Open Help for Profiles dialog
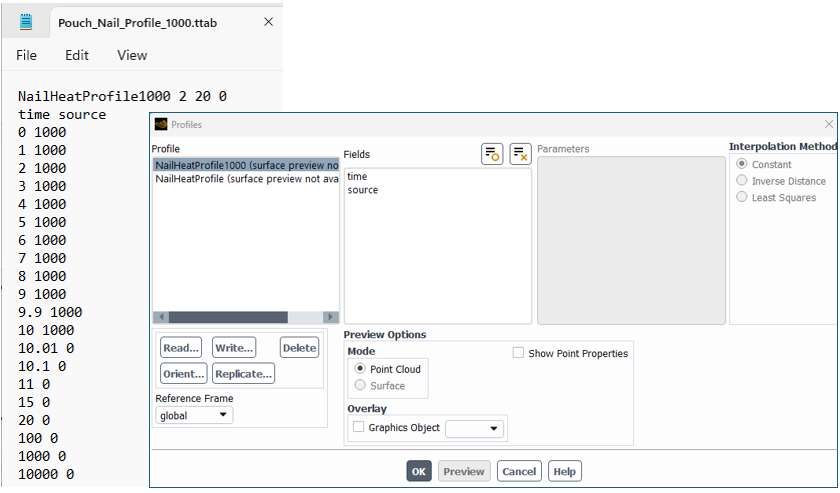 pos(565,471)
